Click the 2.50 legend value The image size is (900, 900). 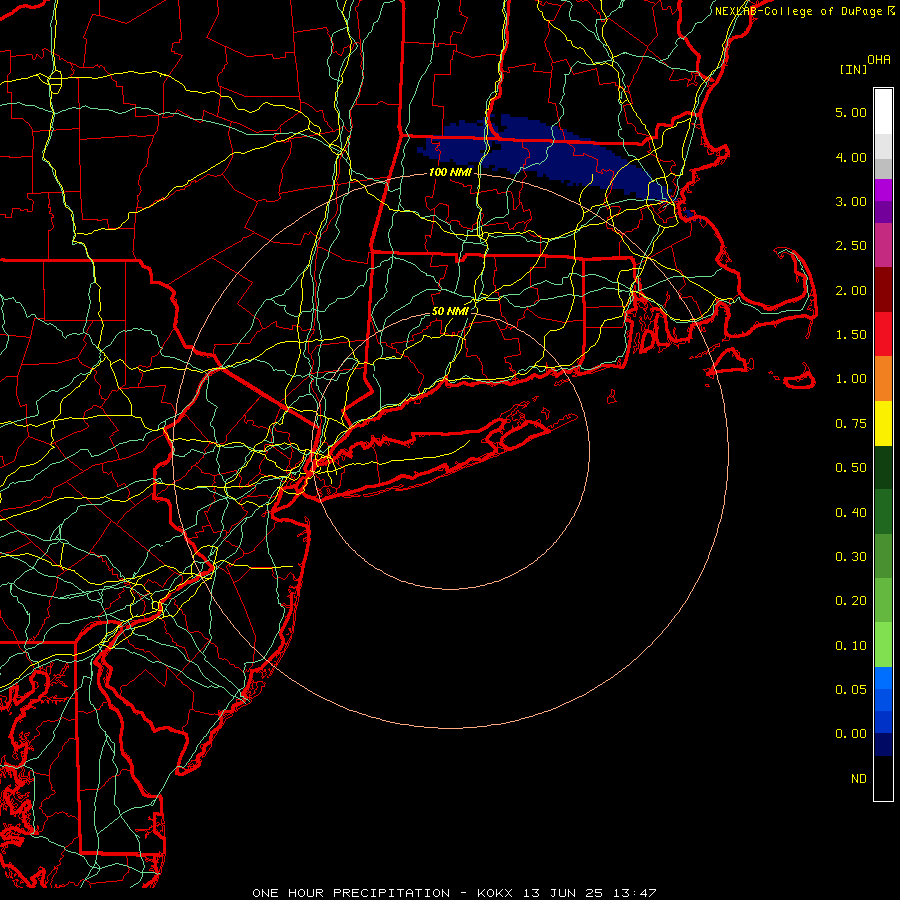click(x=851, y=246)
